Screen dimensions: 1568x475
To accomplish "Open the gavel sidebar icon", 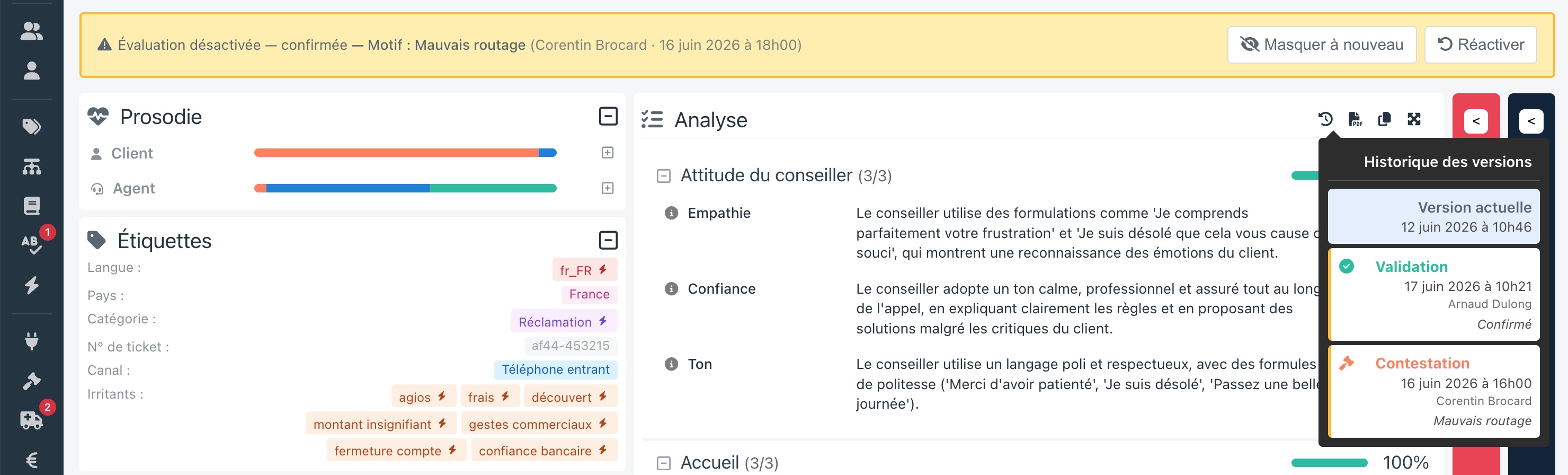I will coord(32,381).
